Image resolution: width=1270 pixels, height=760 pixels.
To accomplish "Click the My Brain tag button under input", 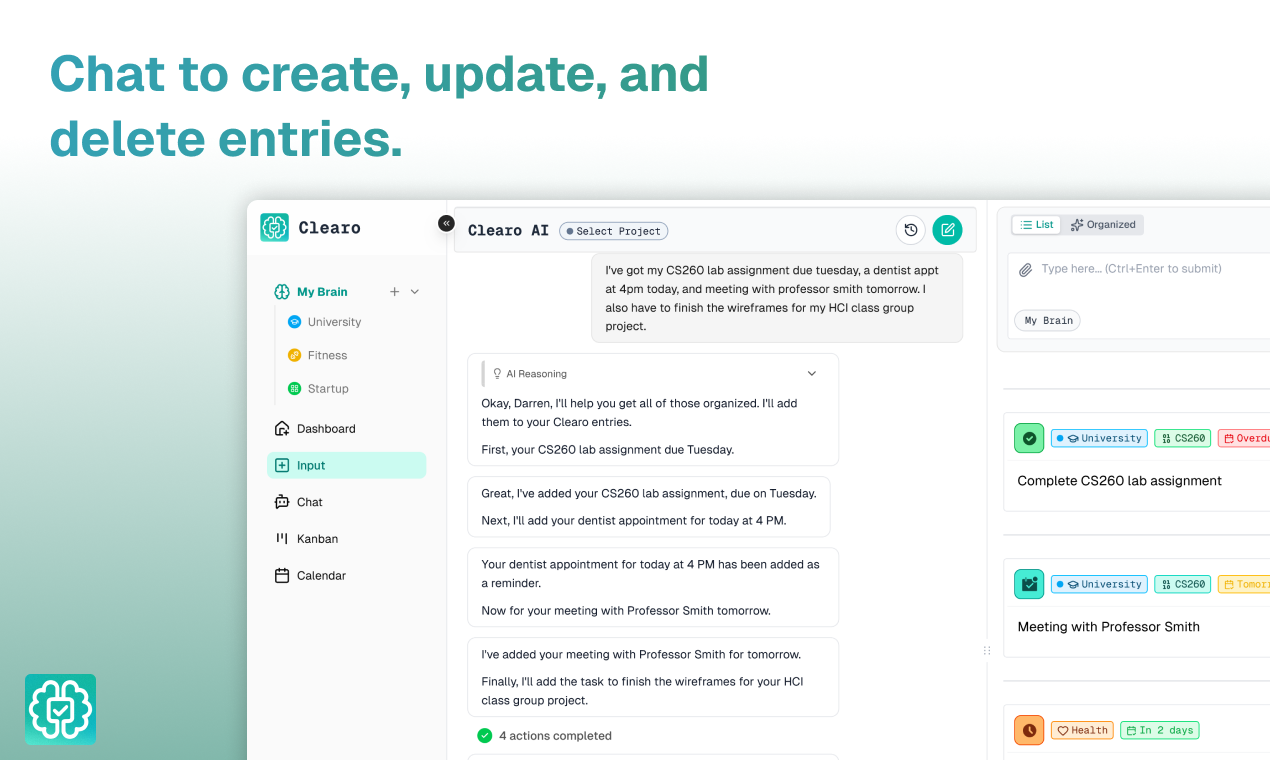I will (1048, 321).
